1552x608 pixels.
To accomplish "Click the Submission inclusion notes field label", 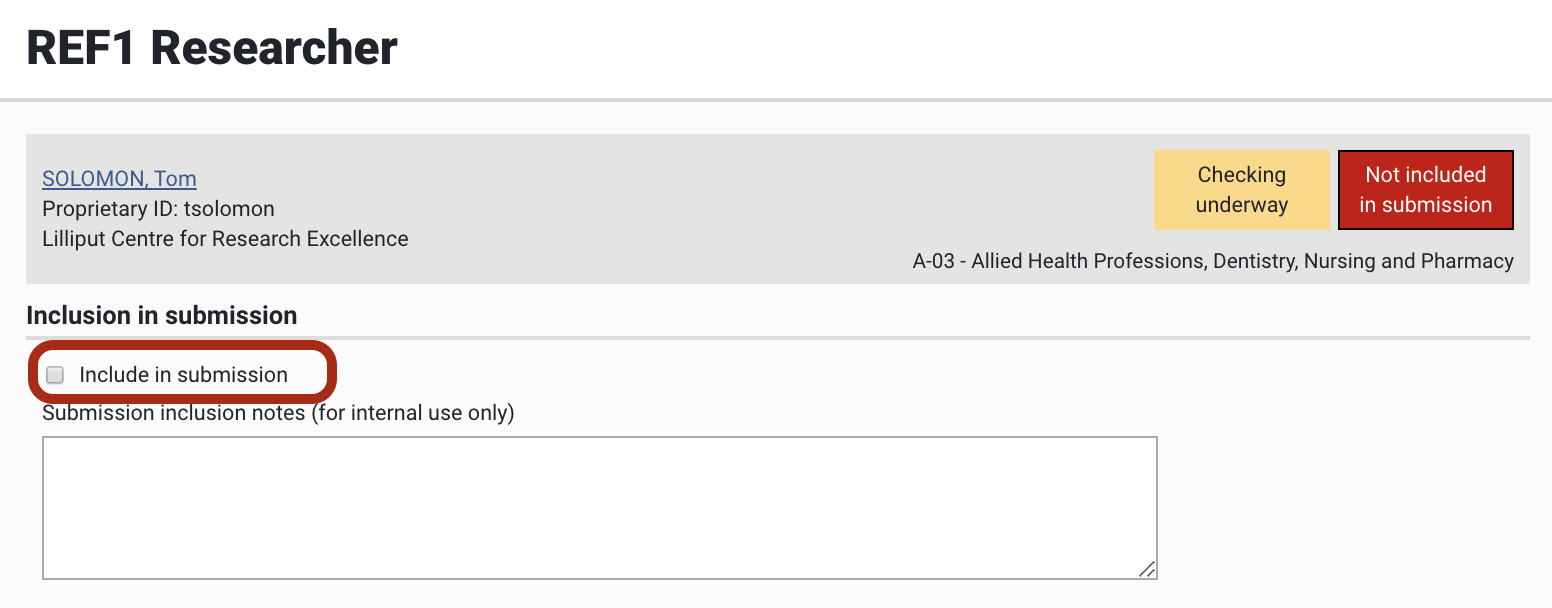I will coord(173,413).
